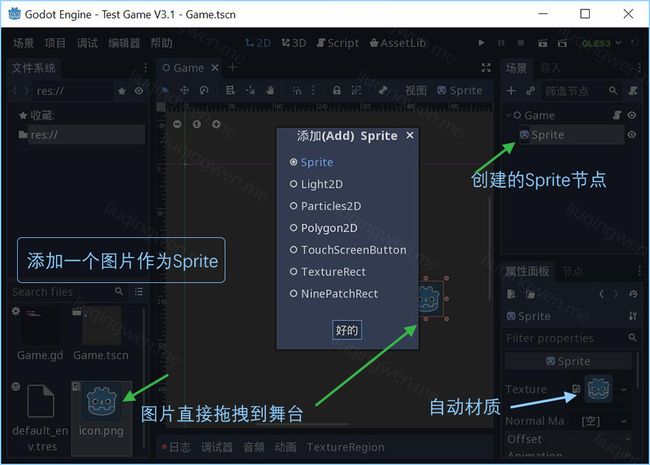
Task: Stop the running scene
Action: 521,43
